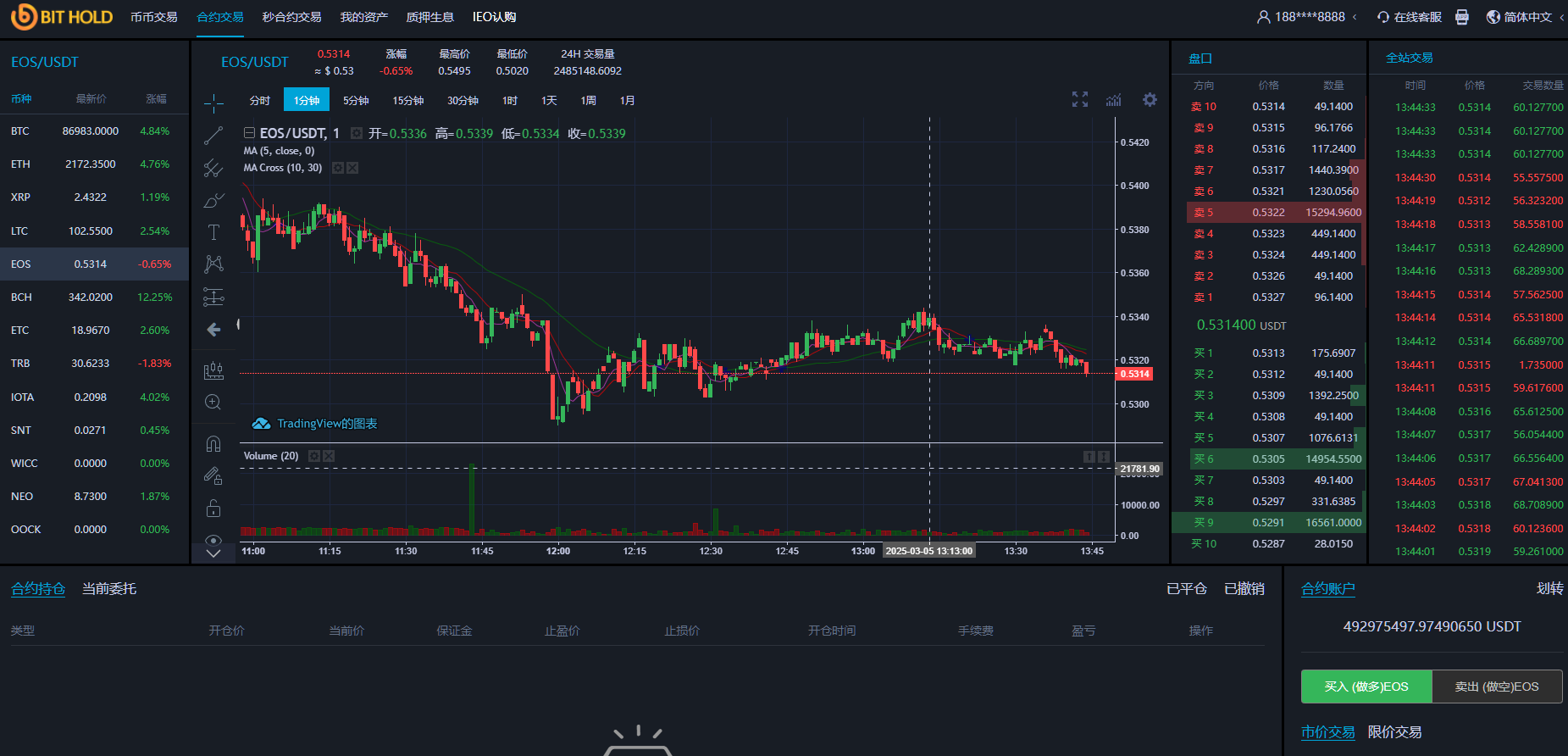Image resolution: width=1568 pixels, height=756 pixels.
Task: Select the zoom-in magnifier tool
Action: (x=213, y=403)
